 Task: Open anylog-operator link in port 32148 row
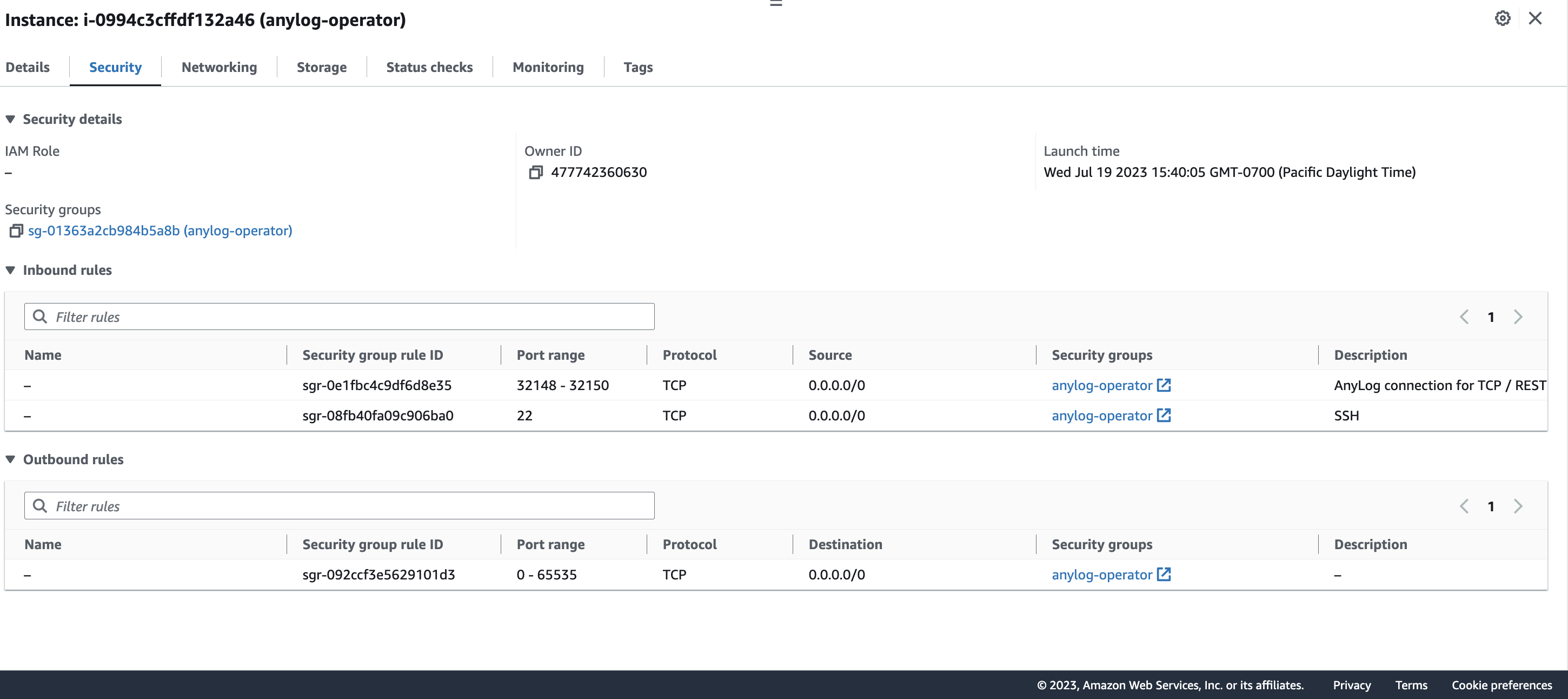(x=1102, y=385)
